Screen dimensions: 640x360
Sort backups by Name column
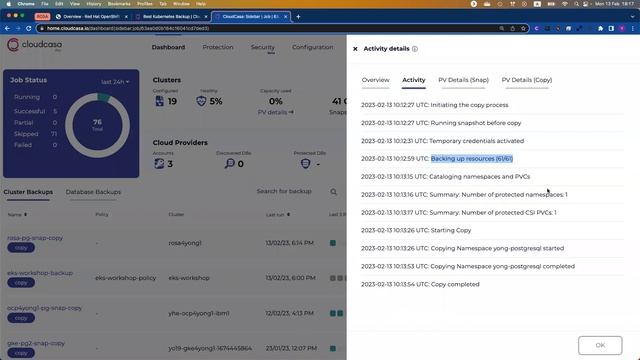17,215
